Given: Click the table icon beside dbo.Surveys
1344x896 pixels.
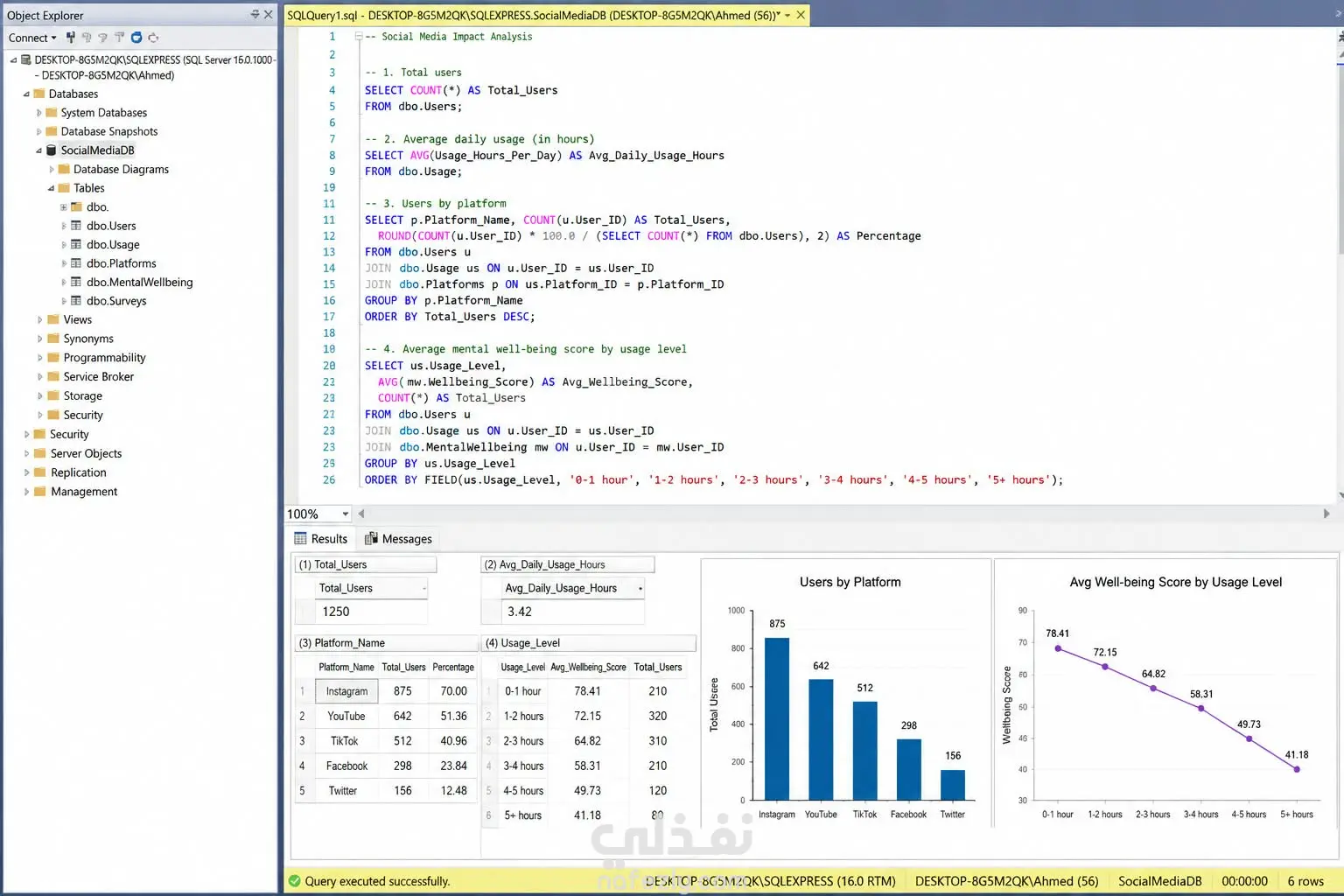Looking at the screenshot, I should pyautogui.click(x=76, y=301).
